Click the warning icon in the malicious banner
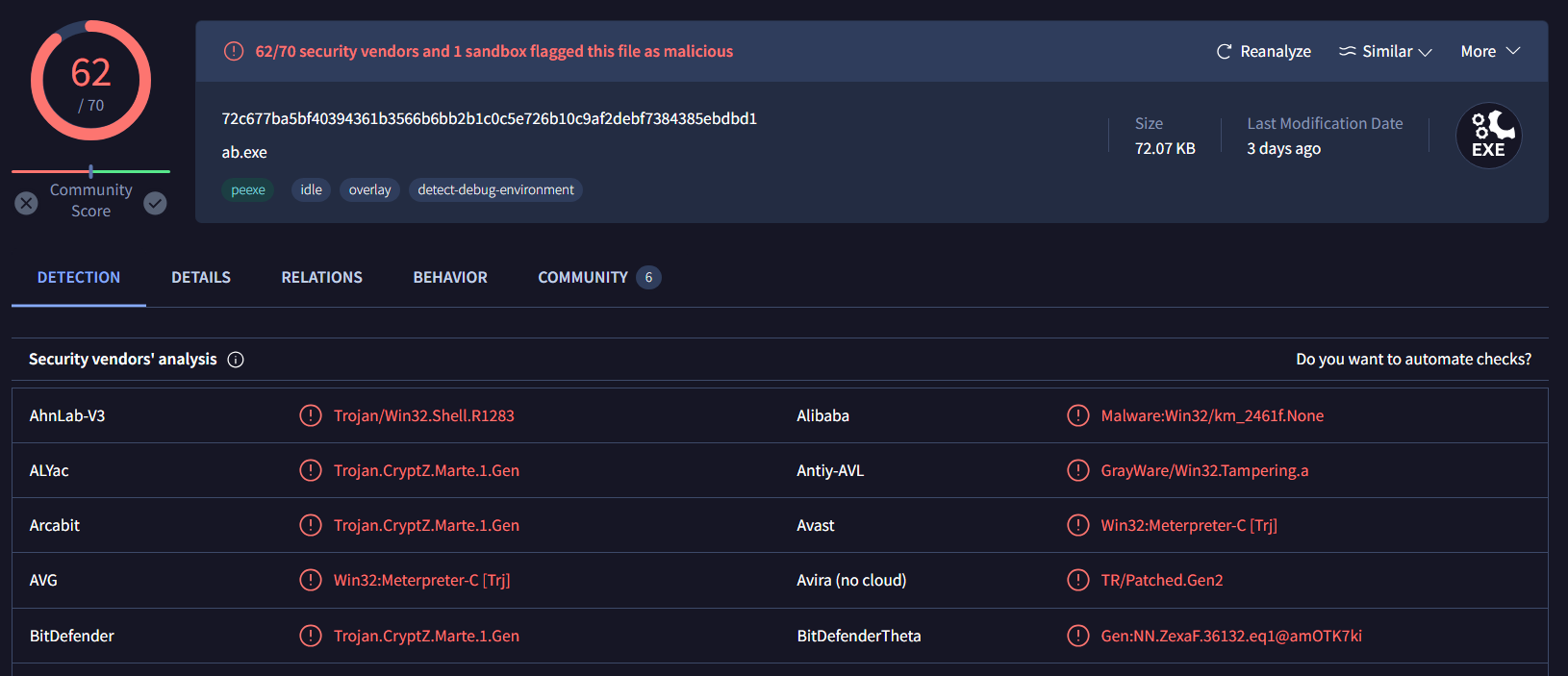The image size is (1568, 676). [x=234, y=51]
